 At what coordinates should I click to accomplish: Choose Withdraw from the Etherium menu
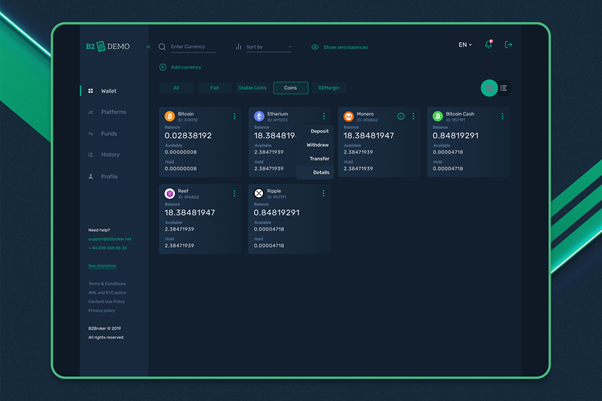315,145
